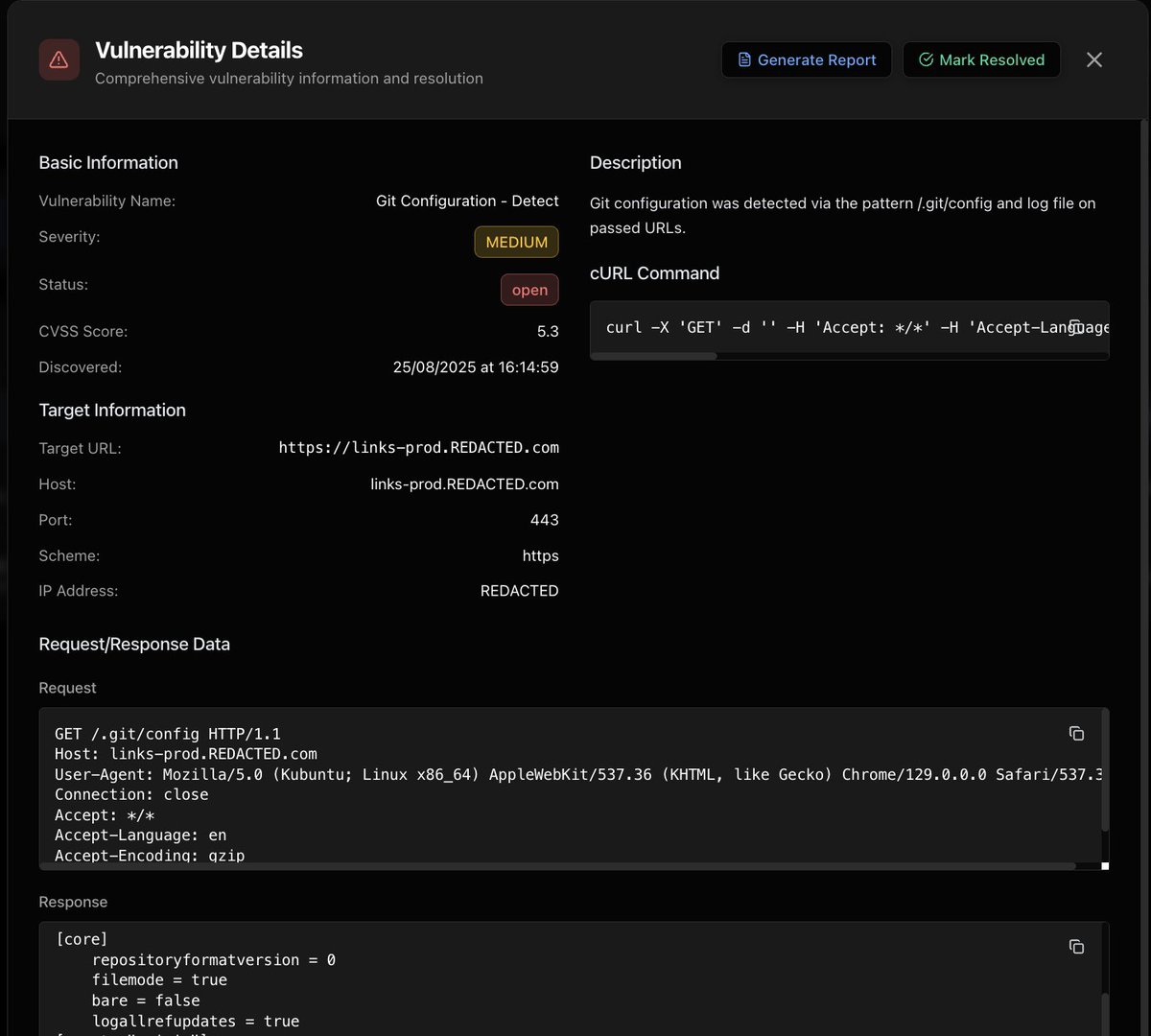Click the Mark Resolved button
The height and width of the screenshot is (1036, 1151).
pyautogui.click(x=981, y=59)
